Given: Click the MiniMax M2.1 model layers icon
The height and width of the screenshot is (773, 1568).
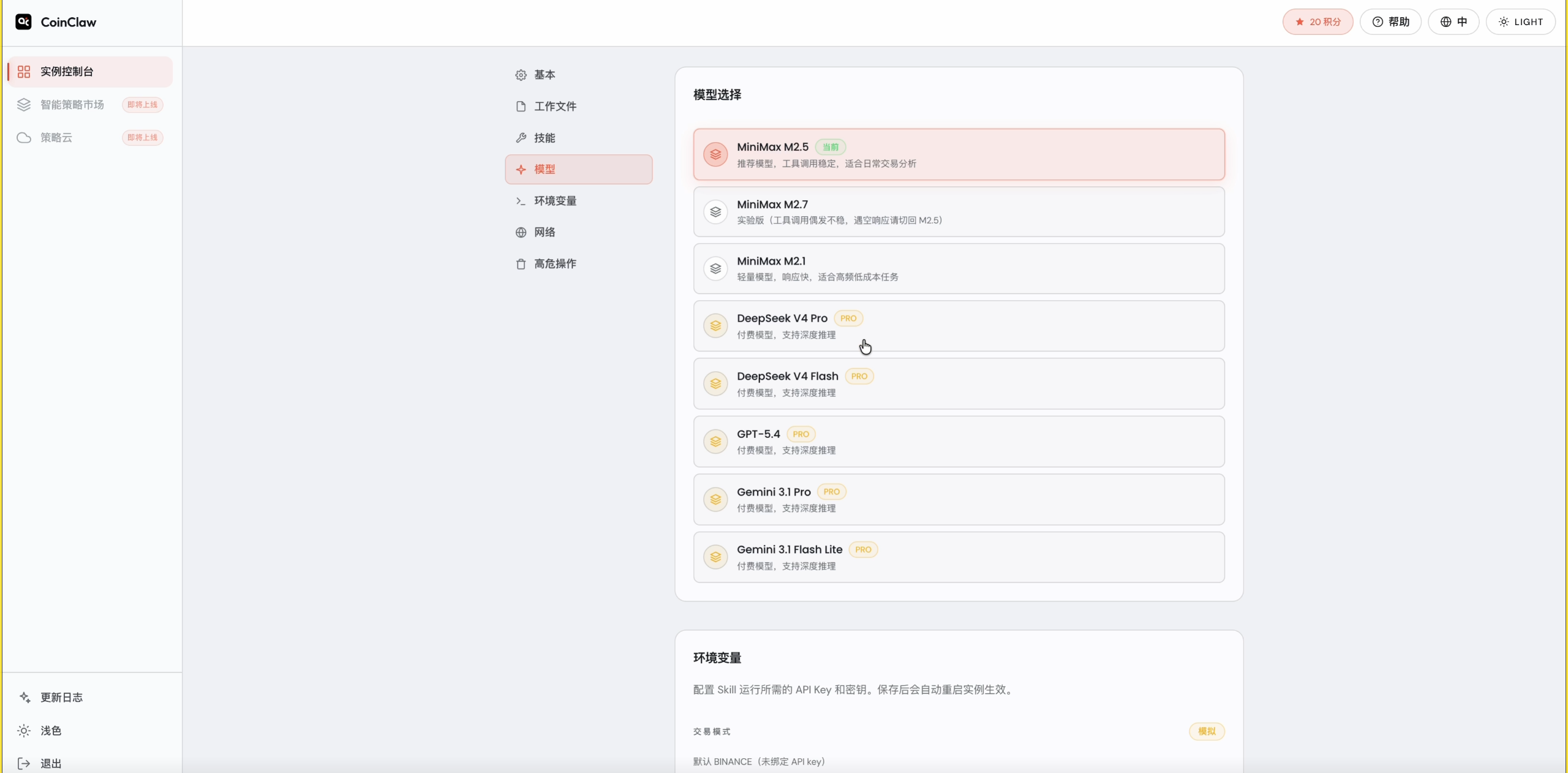Looking at the screenshot, I should point(715,269).
